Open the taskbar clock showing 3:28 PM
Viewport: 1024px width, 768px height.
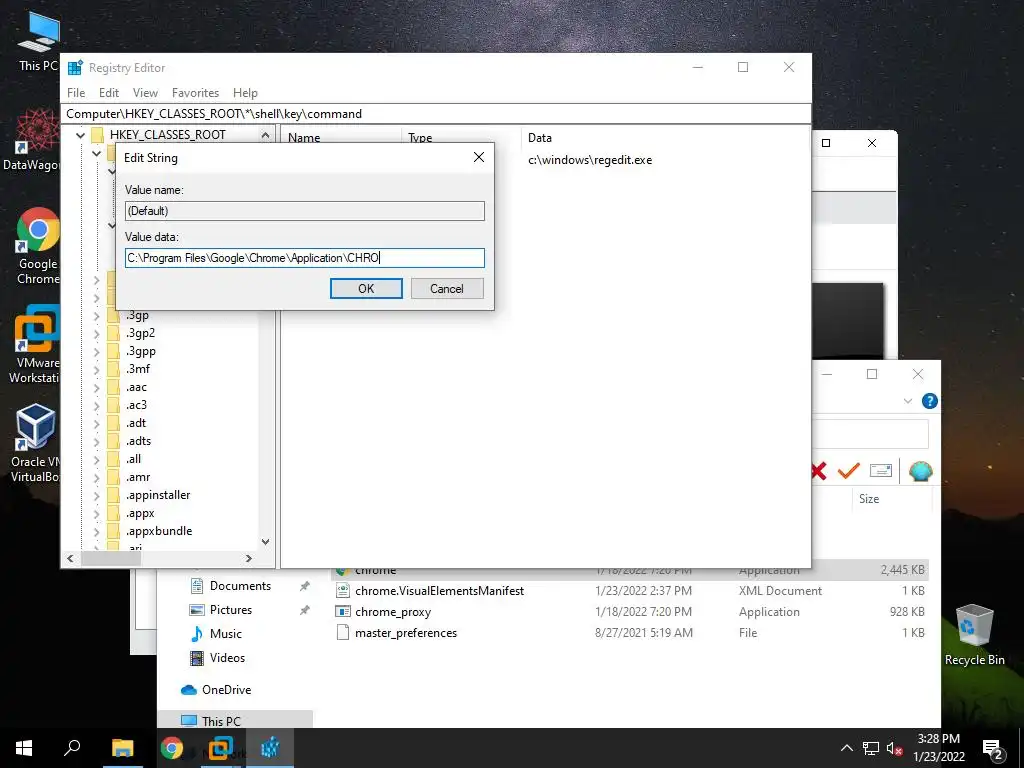tap(938, 748)
